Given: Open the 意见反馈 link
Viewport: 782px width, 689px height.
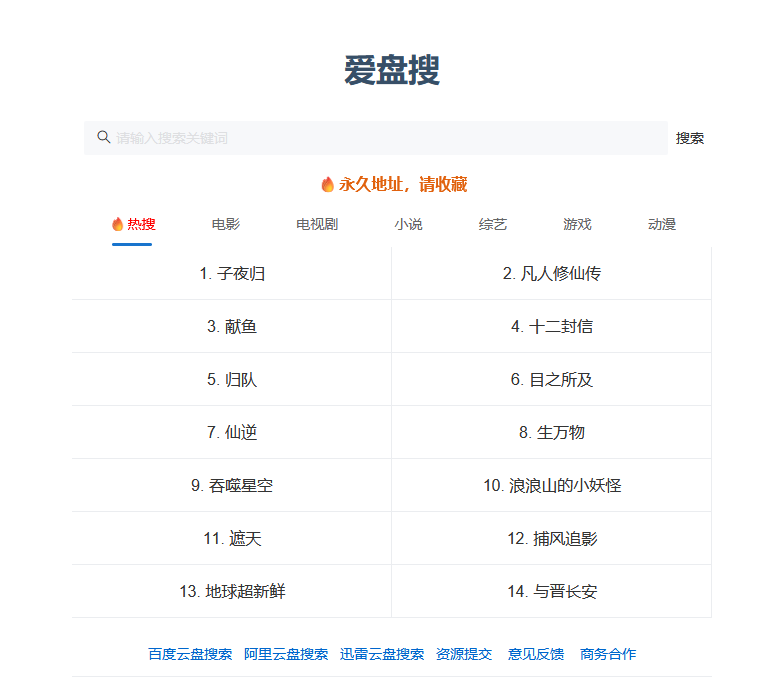Looking at the screenshot, I should (536, 654).
